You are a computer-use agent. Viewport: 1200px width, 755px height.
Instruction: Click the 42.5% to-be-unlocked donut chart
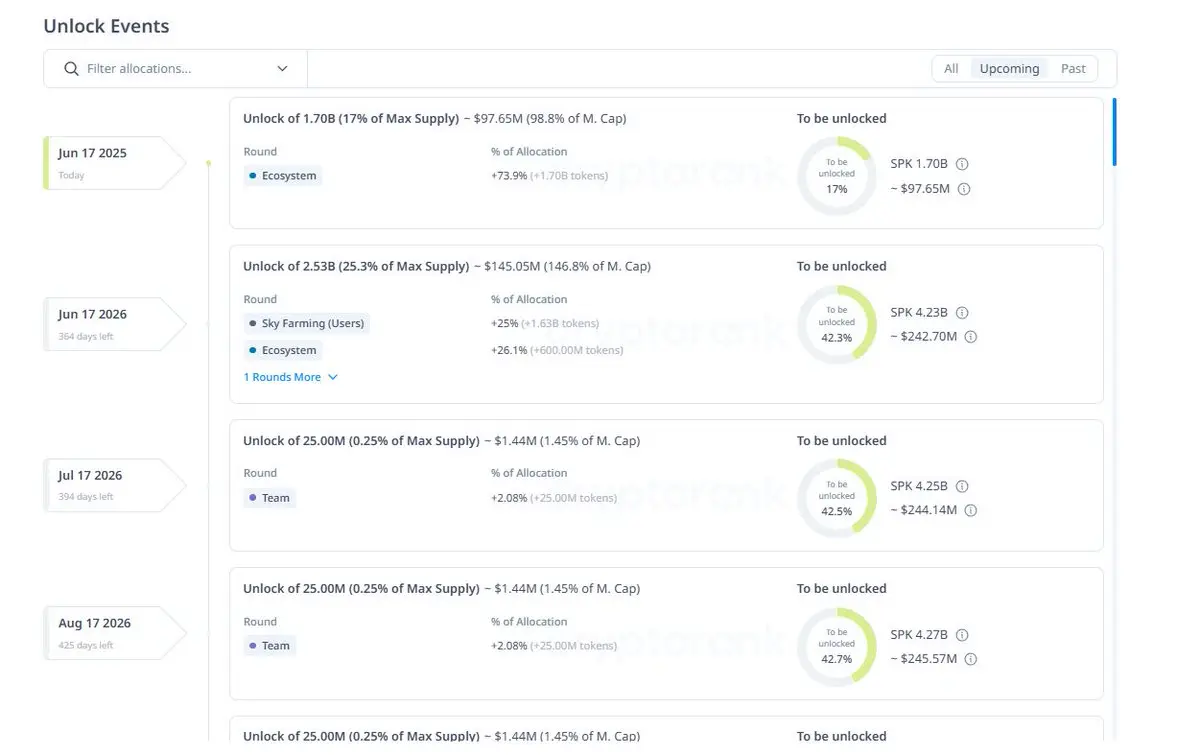pyautogui.click(x=837, y=498)
